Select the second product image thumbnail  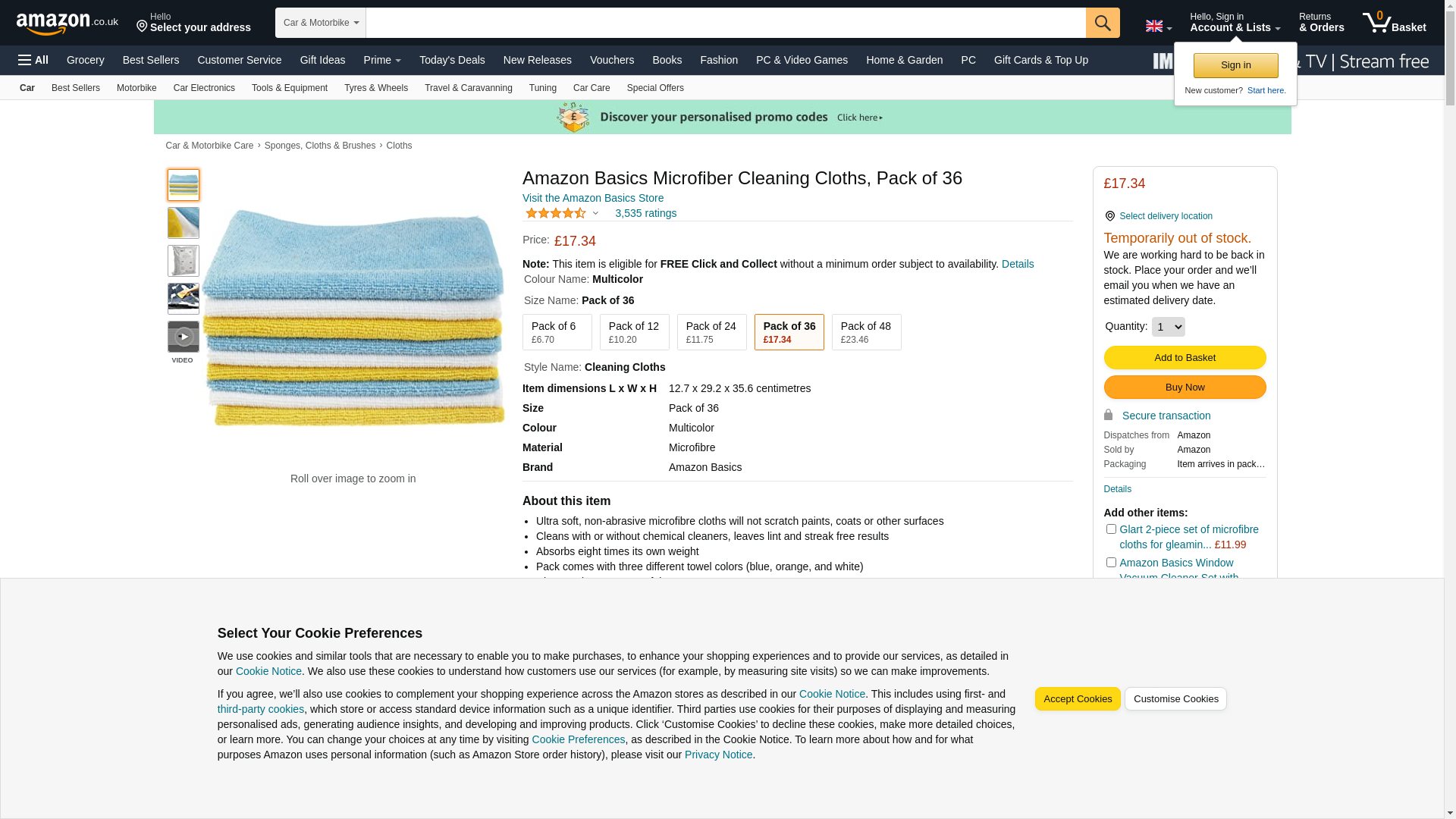click(x=183, y=223)
